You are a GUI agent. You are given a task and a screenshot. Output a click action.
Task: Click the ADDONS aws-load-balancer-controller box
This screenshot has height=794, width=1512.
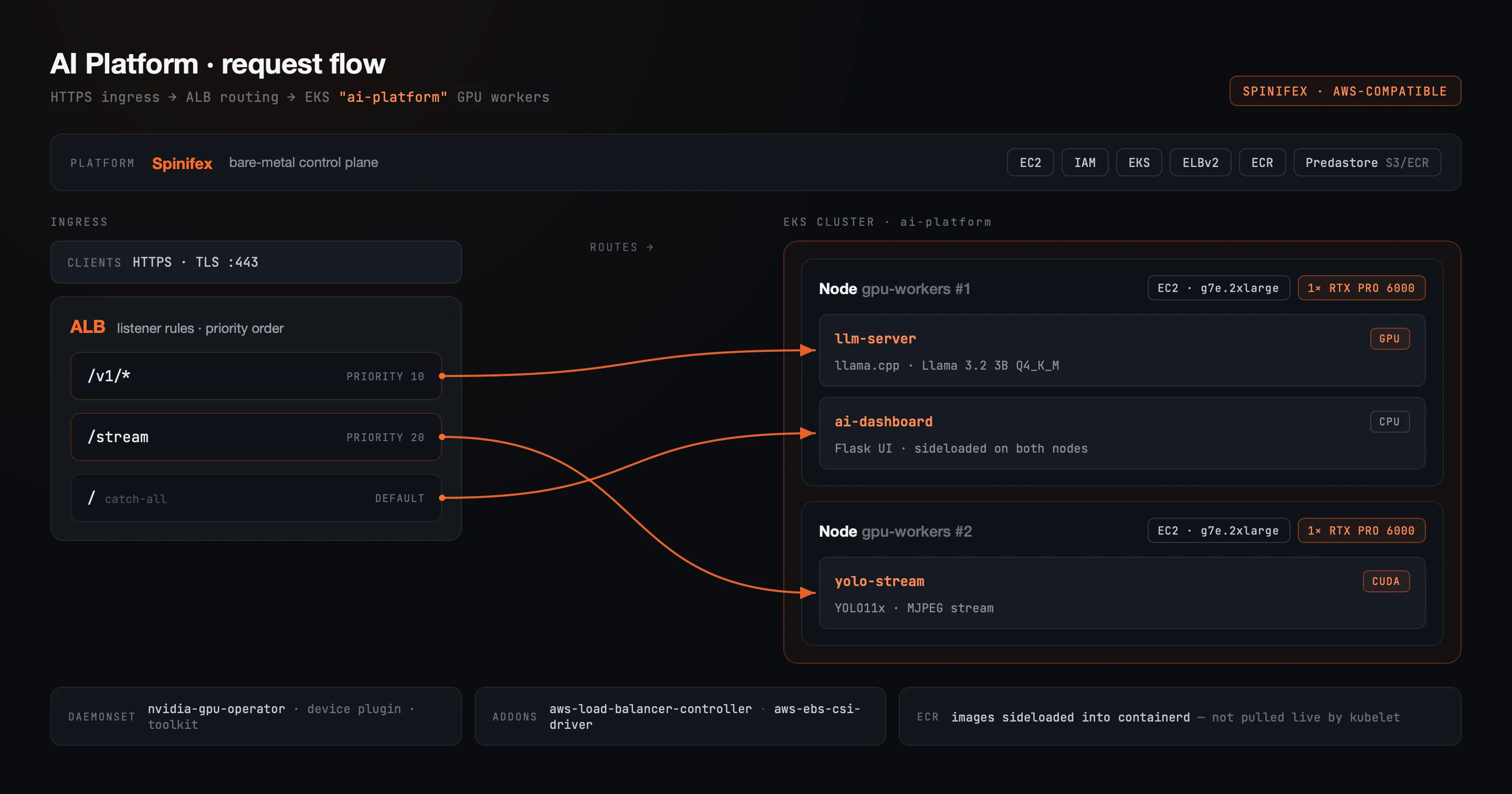coord(680,716)
